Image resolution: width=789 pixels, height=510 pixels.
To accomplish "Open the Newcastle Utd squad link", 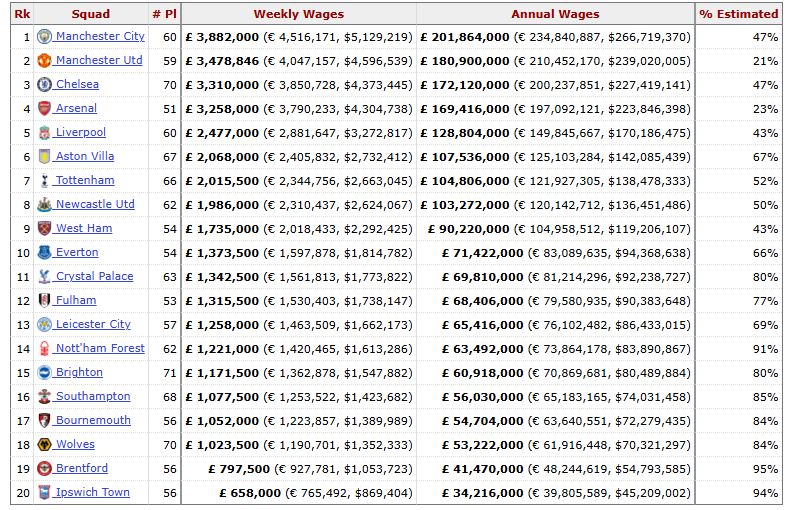I will 95,204.
